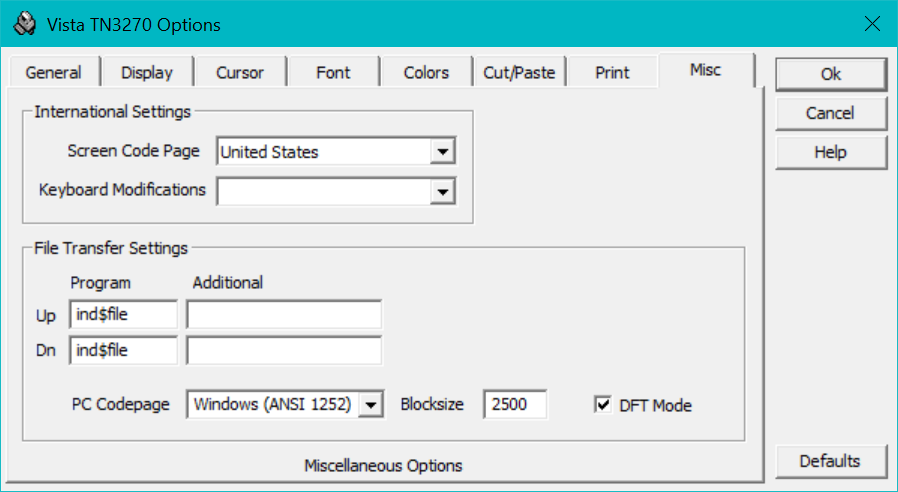Switch to the General tab
This screenshot has width=898, height=492.
pos(54,73)
